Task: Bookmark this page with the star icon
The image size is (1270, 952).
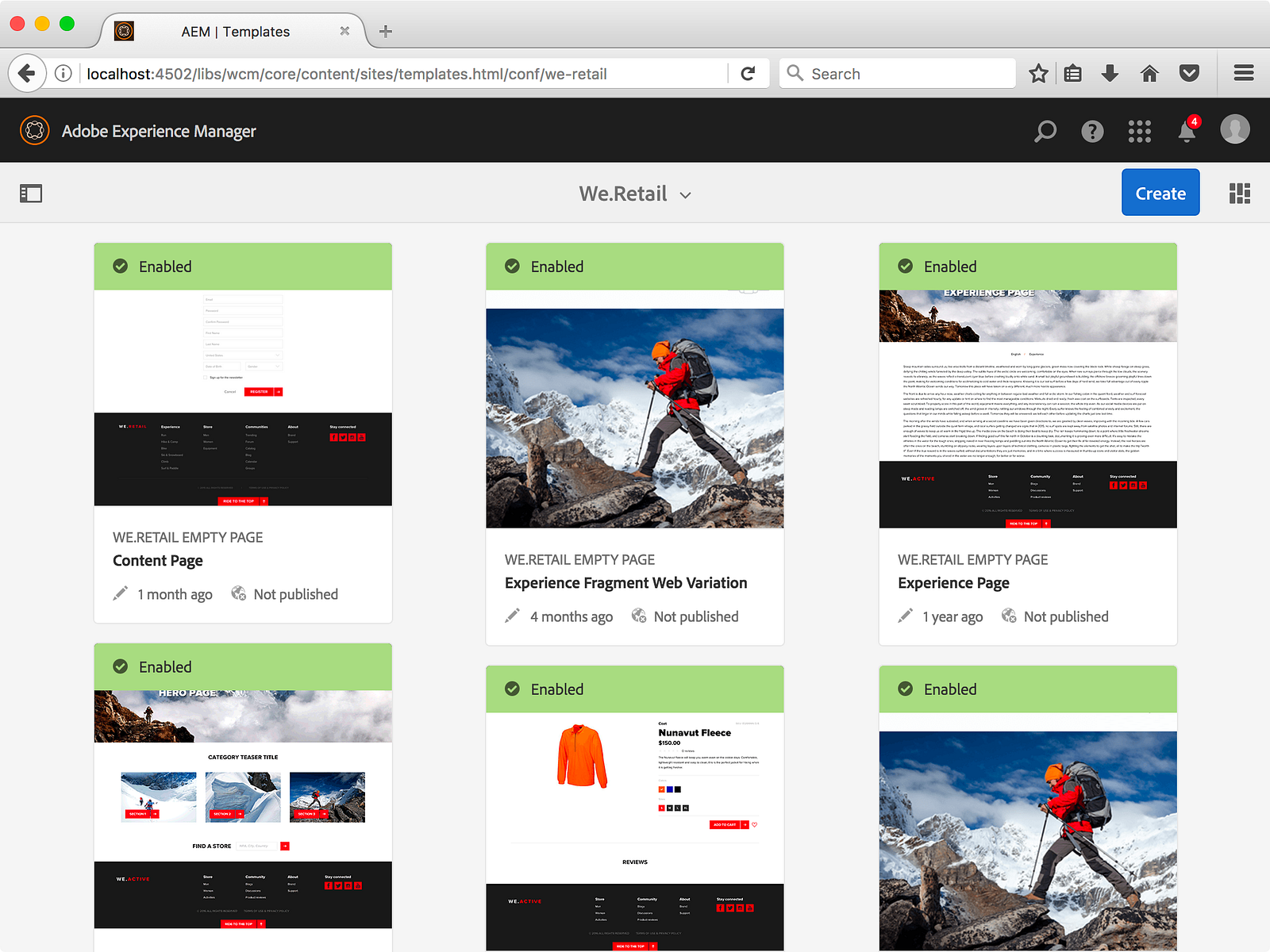Action: tap(1038, 74)
